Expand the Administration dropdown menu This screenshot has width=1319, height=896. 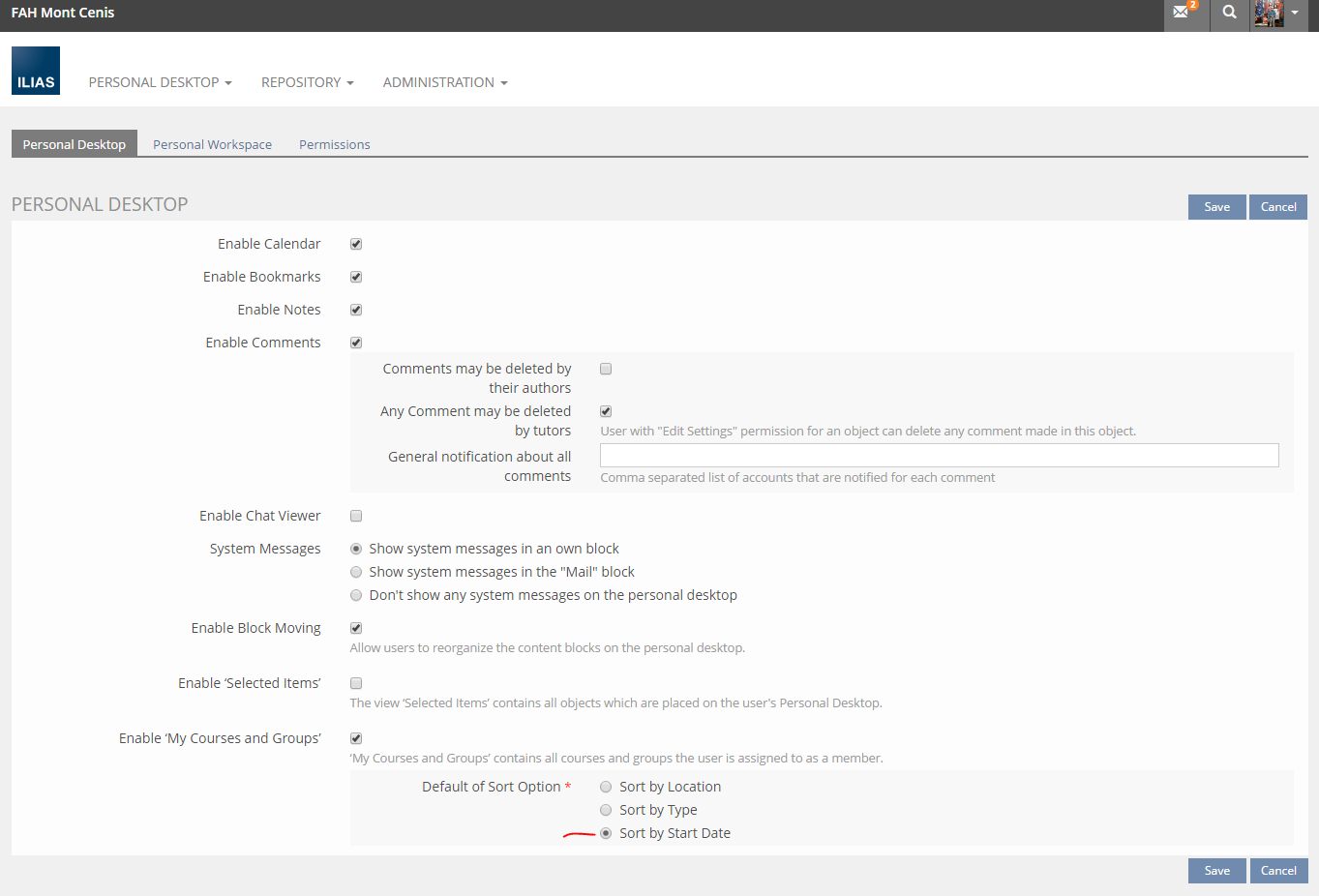point(444,82)
